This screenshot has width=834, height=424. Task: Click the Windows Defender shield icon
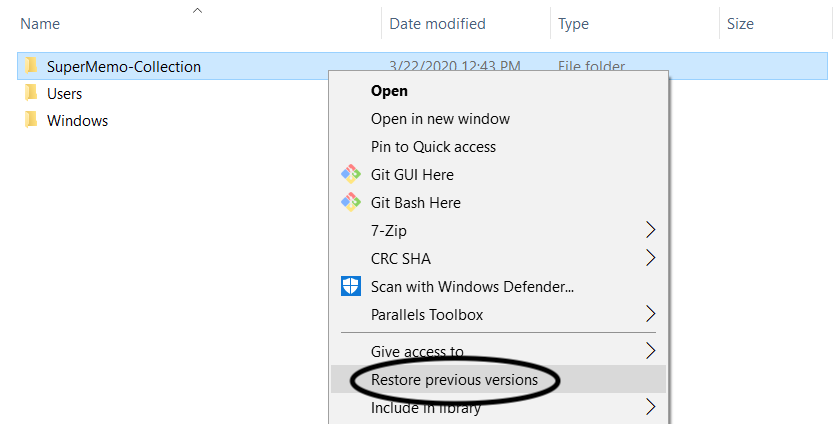(x=351, y=286)
